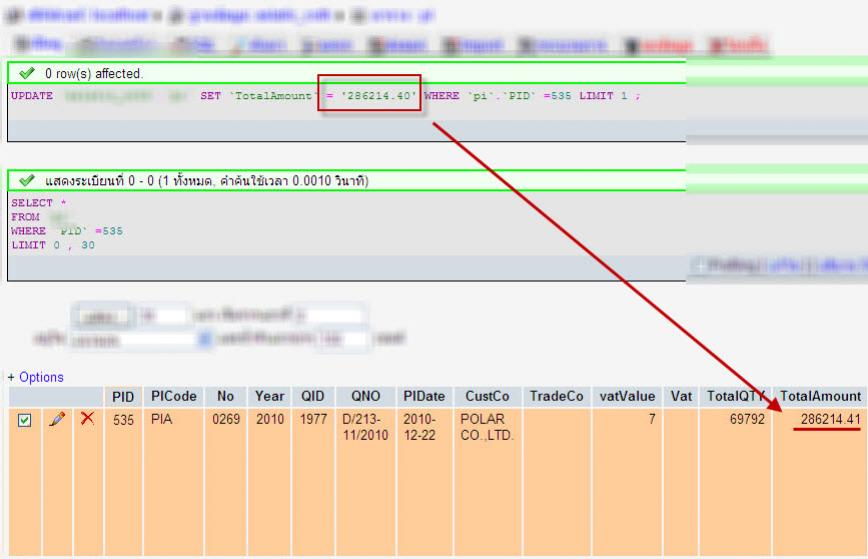This screenshot has width=868, height=559.
Task: Sort by the PID column header
Action: 123,397
